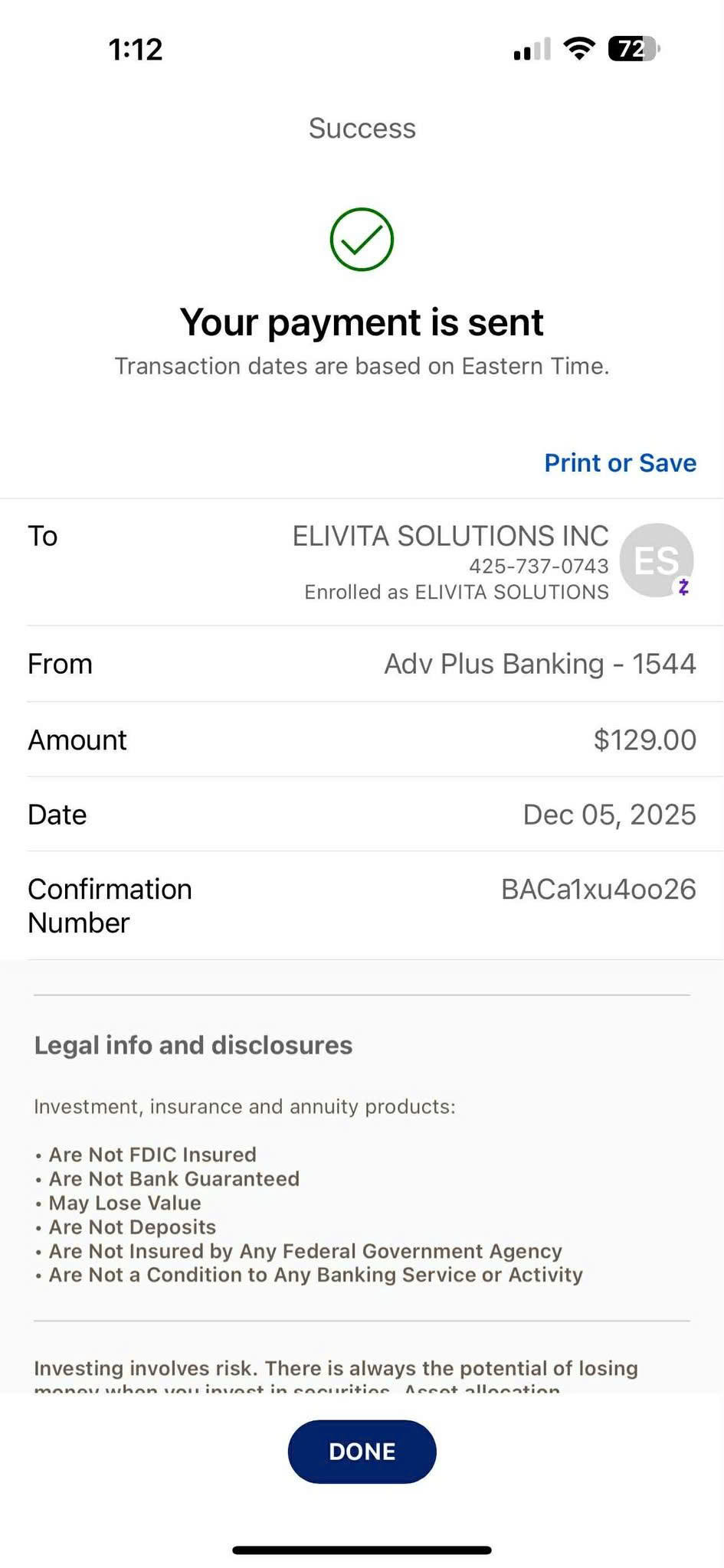Screen dimensions: 724x1568
Task: Tap the ELIVITA SOLUTIONS INC recipient name
Action: (450, 536)
